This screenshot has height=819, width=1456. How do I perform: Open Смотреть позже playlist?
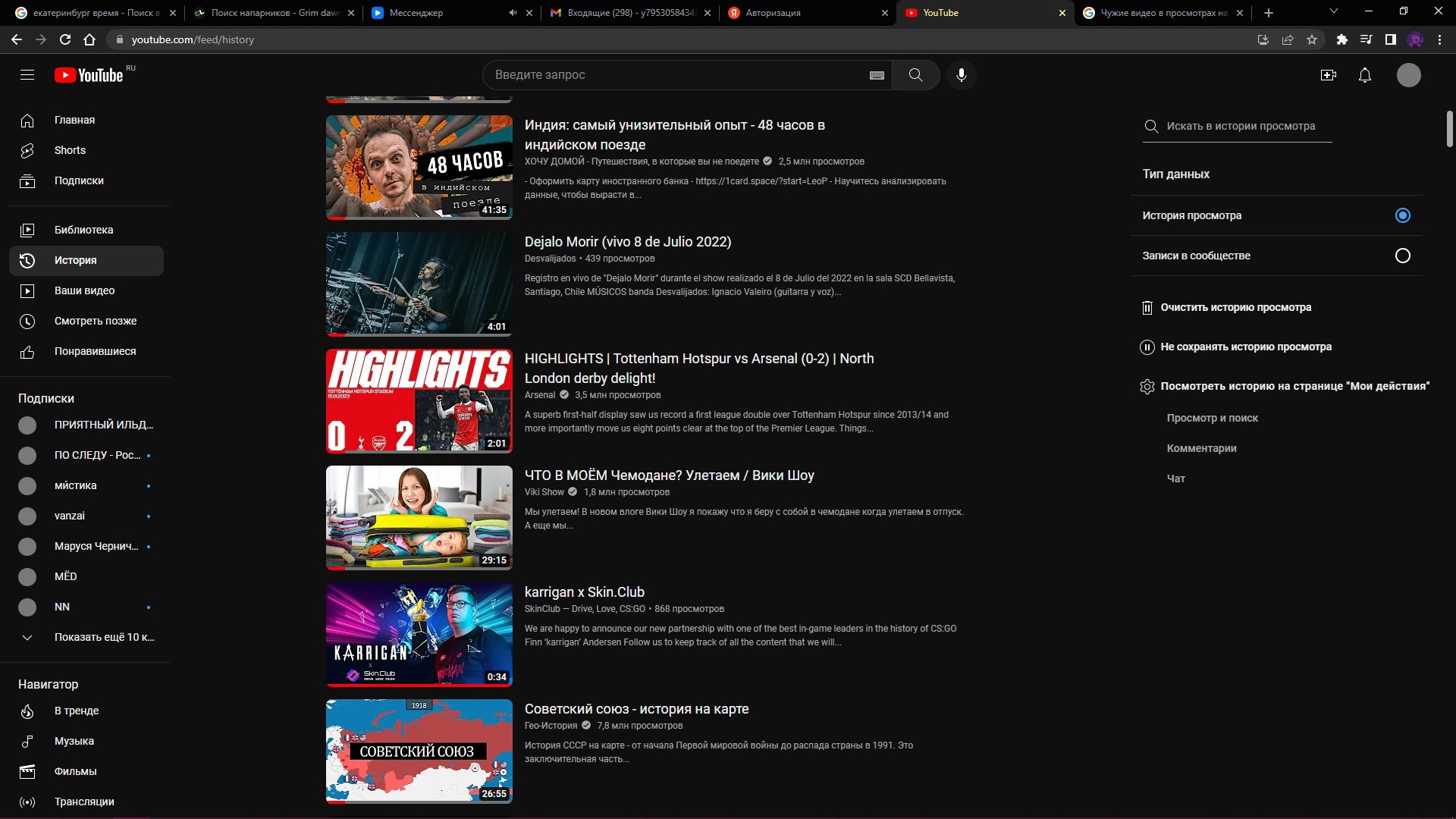(86, 321)
